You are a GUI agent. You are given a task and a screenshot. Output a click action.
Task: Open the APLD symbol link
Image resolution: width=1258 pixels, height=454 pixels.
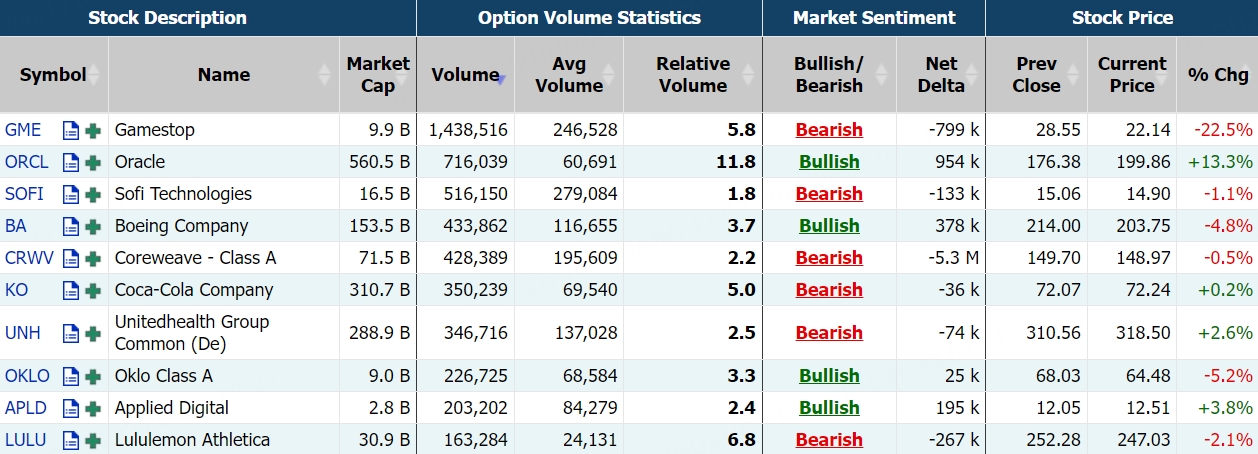pos(26,408)
